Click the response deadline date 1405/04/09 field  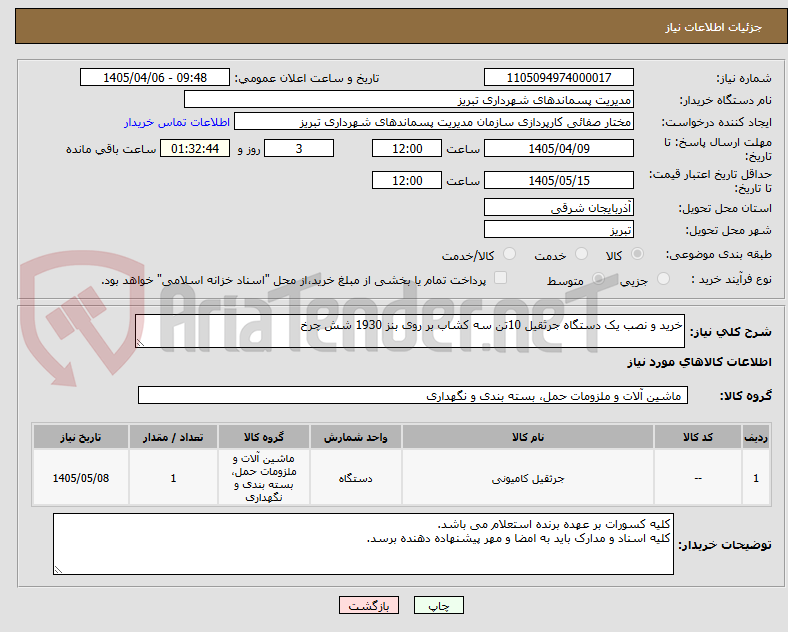pyautogui.click(x=558, y=149)
